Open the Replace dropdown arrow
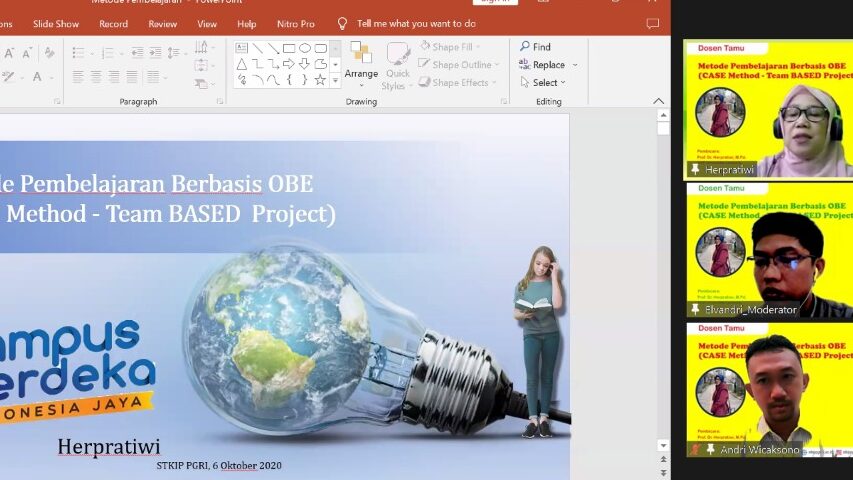Screen dimensions: 853x480 tap(575, 66)
